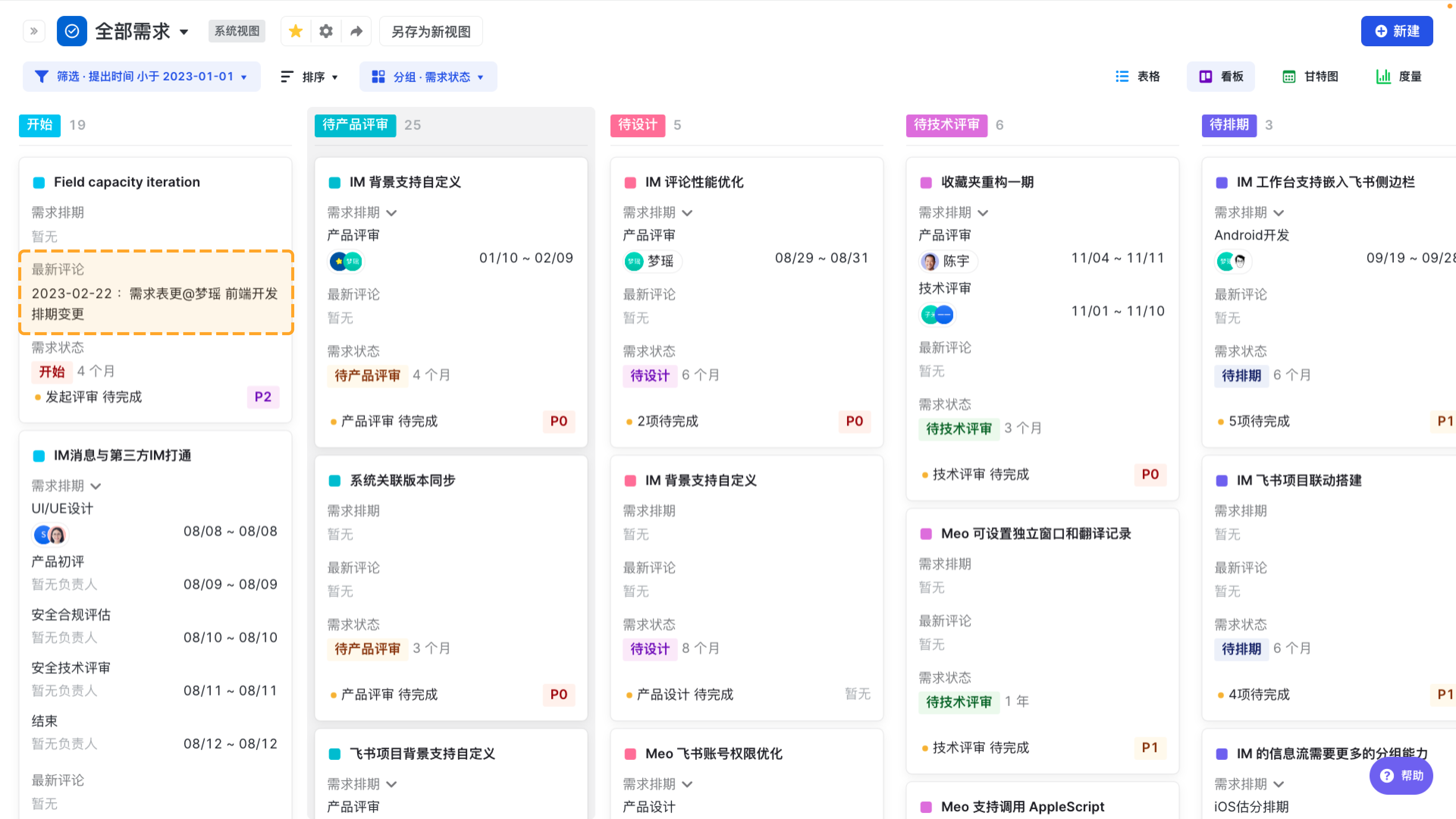Click the 开始 column header tag
This screenshot has height=819, width=1456.
[x=39, y=125]
